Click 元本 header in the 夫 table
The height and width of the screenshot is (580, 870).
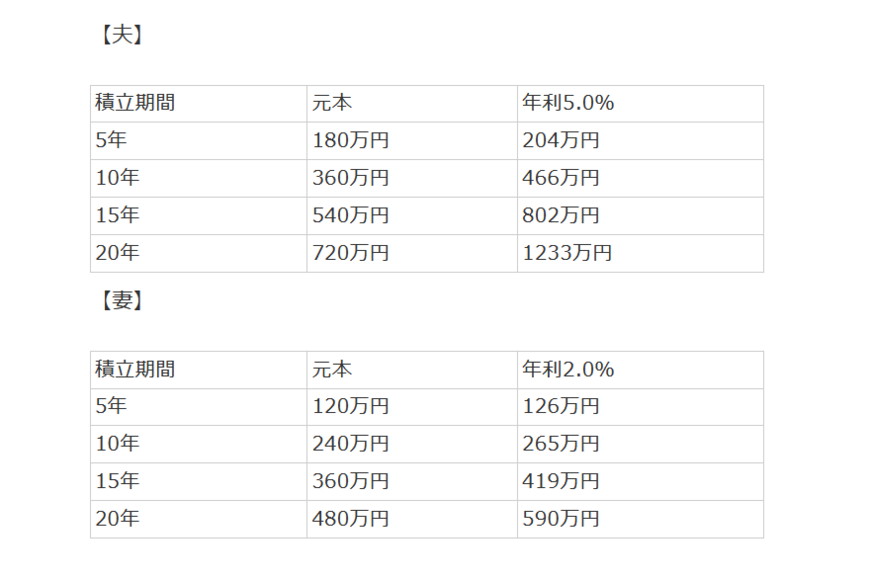click(x=332, y=103)
